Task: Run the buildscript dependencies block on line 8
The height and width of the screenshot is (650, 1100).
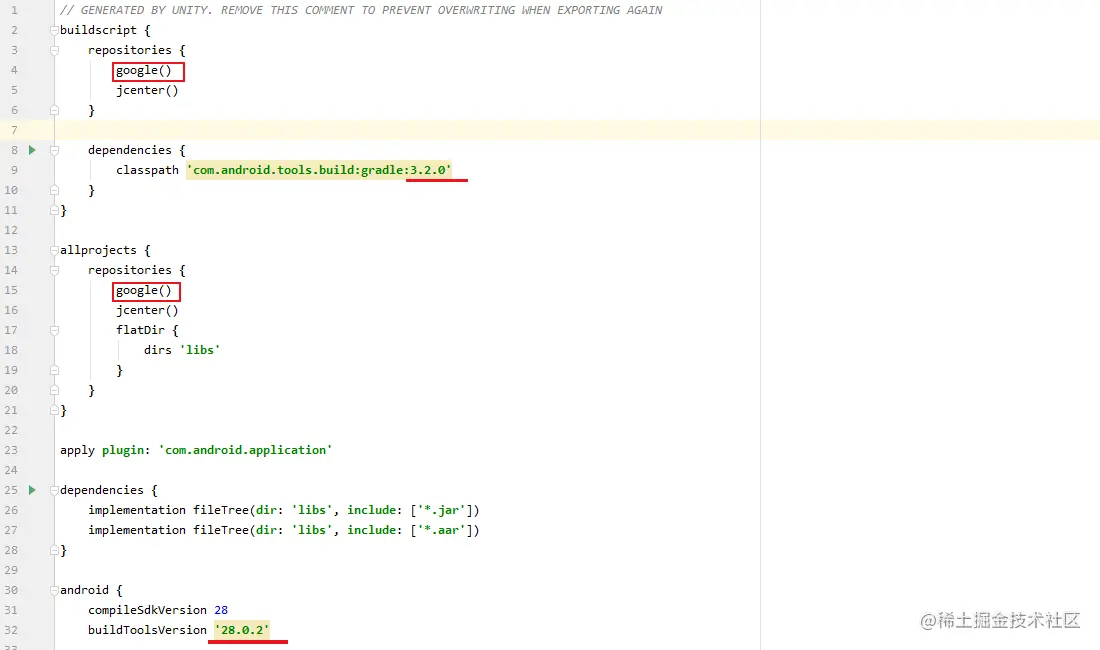Action: (32, 150)
